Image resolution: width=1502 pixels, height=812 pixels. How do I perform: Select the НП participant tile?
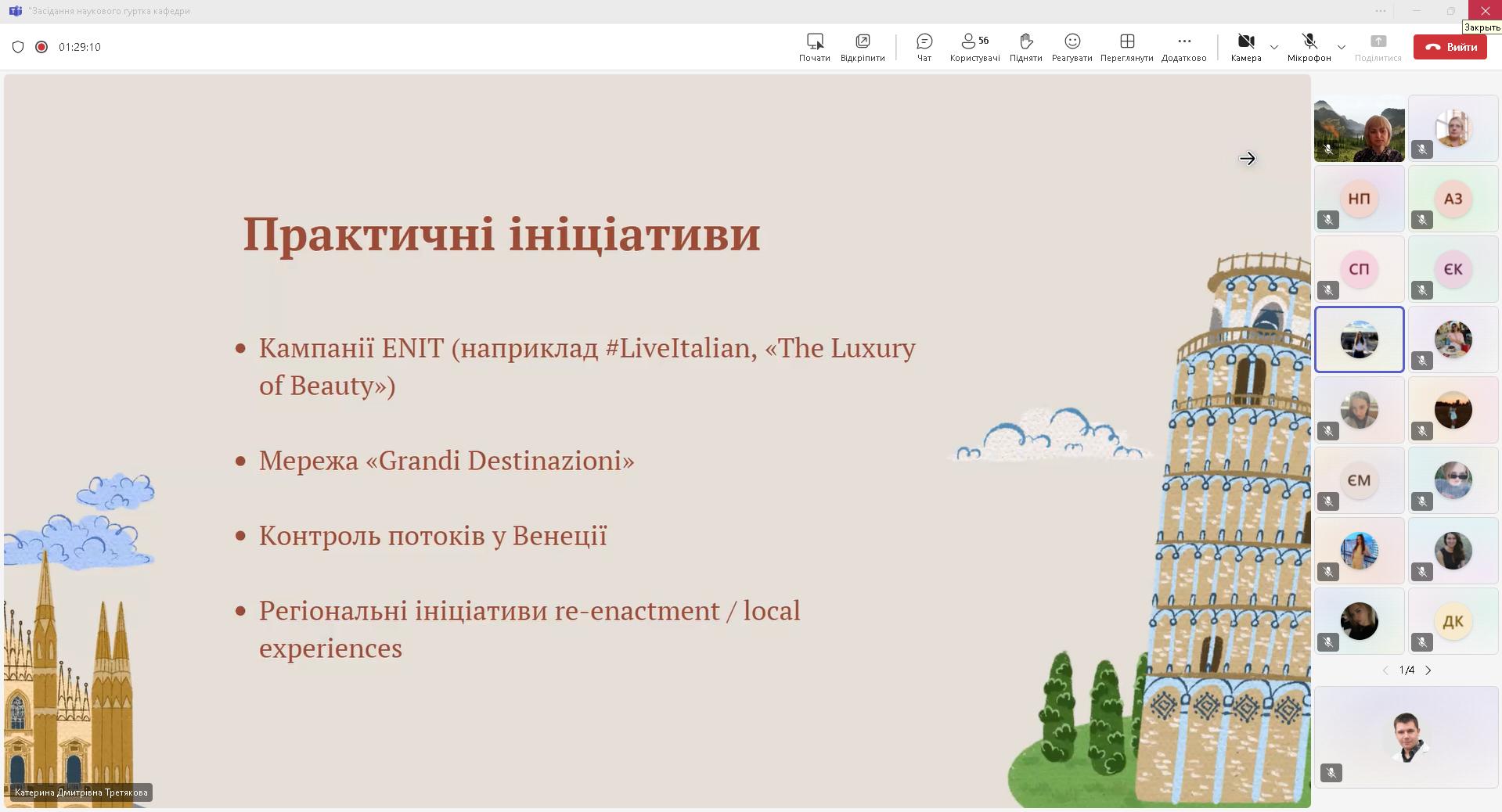pos(1360,199)
